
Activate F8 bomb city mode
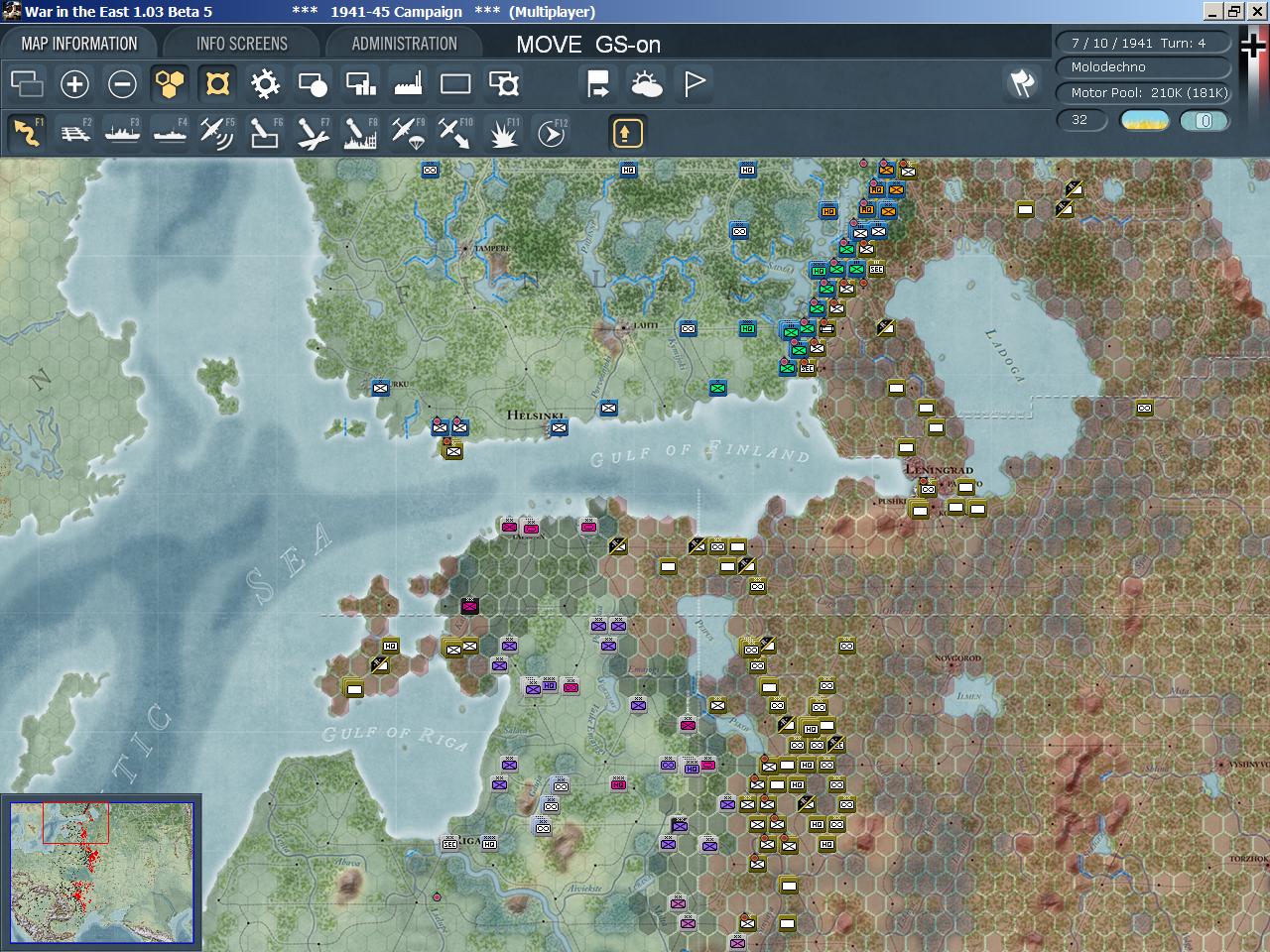tap(360, 133)
